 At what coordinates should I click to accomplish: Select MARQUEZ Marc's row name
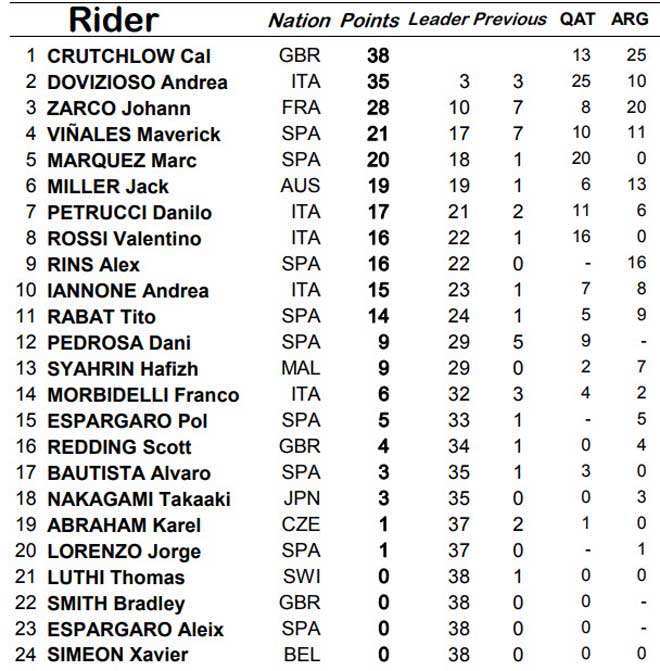point(122,160)
